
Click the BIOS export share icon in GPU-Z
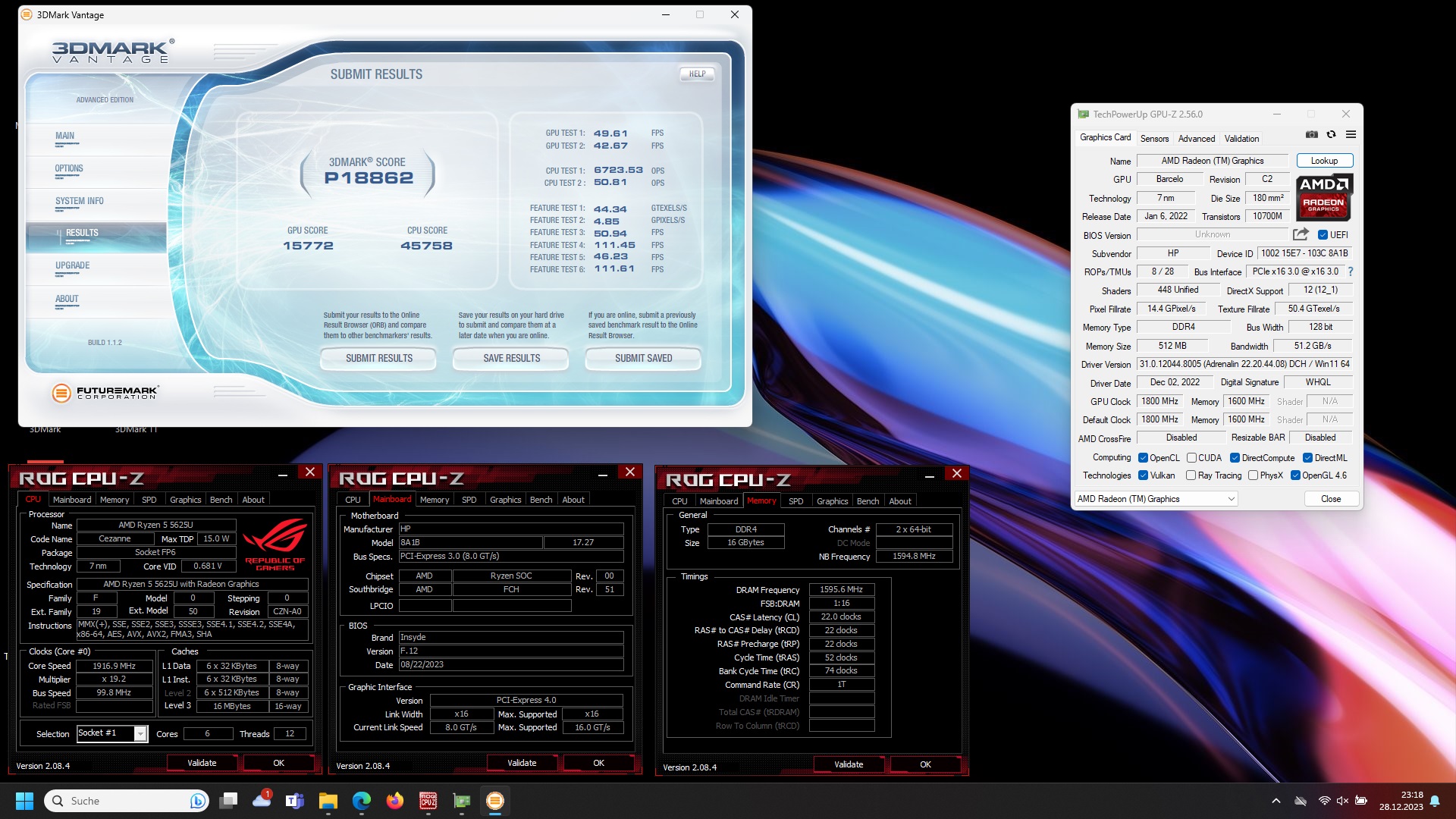(x=1301, y=234)
